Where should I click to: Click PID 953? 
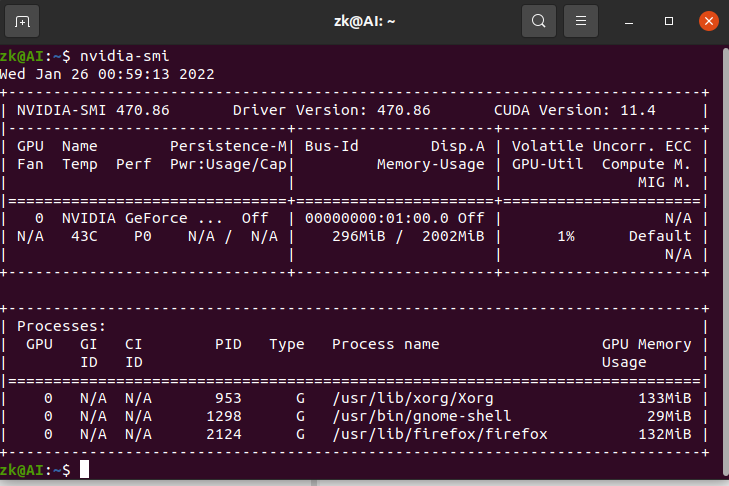228,399
